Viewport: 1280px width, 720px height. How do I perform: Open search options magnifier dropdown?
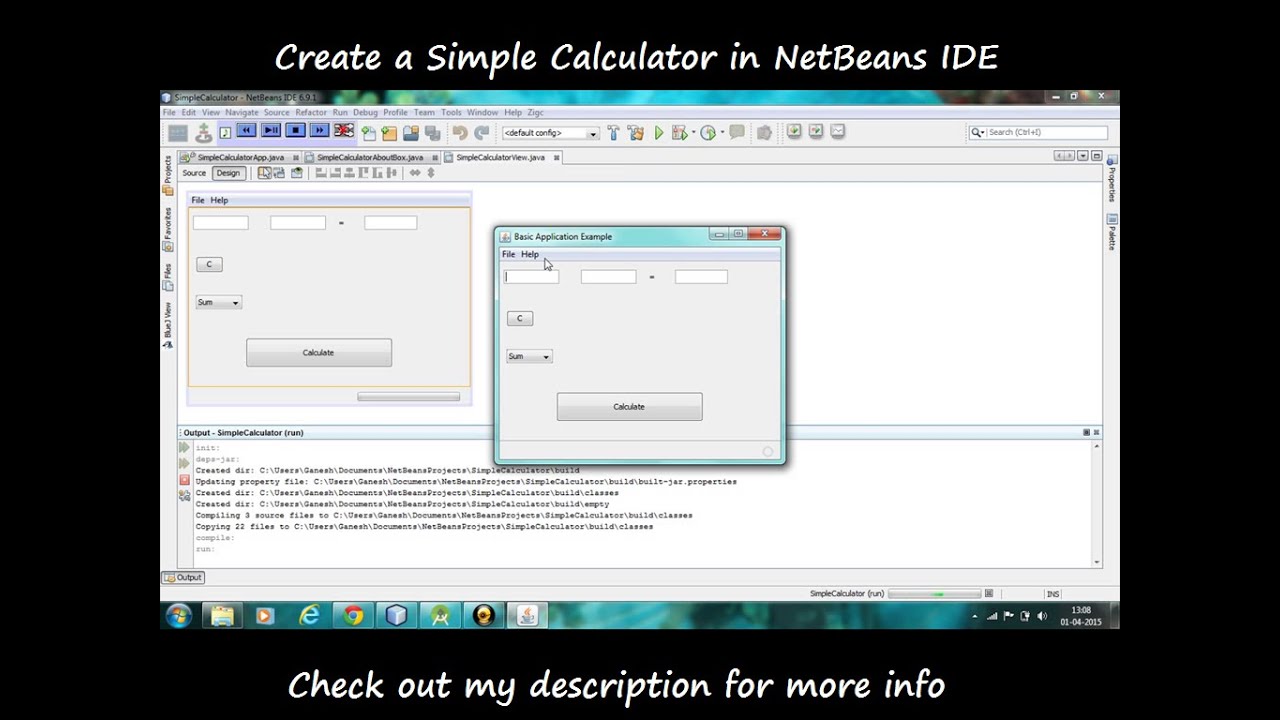click(976, 132)
